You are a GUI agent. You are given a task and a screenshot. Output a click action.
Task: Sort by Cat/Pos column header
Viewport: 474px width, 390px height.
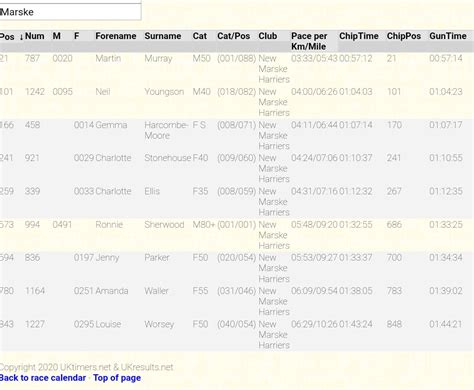234,36
